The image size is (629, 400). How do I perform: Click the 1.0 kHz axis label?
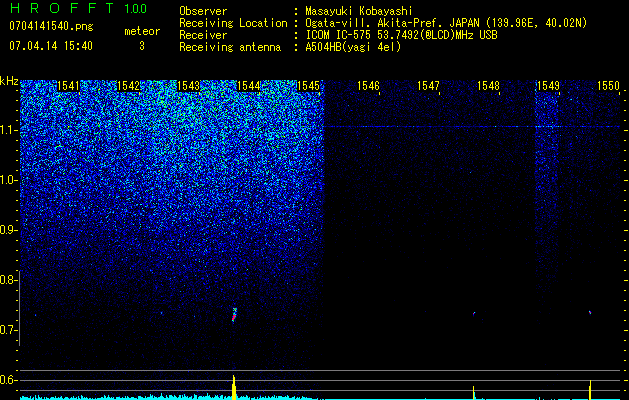click(8, 181)
